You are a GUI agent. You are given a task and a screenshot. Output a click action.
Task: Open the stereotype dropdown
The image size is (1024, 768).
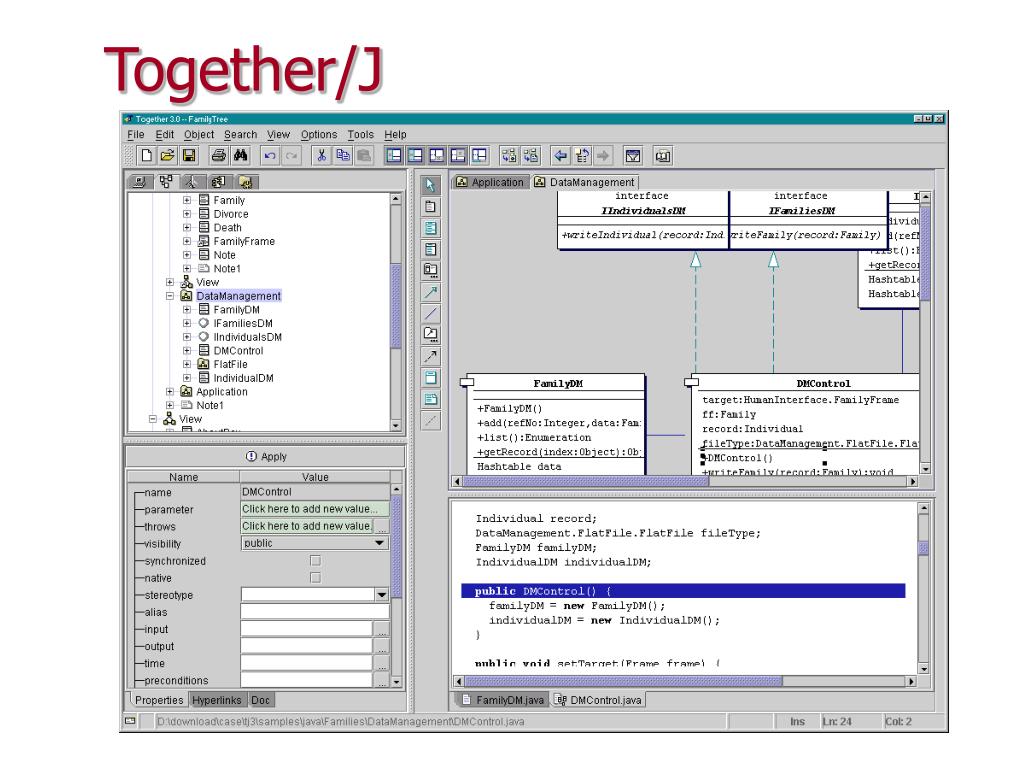(x=381, y=594)
